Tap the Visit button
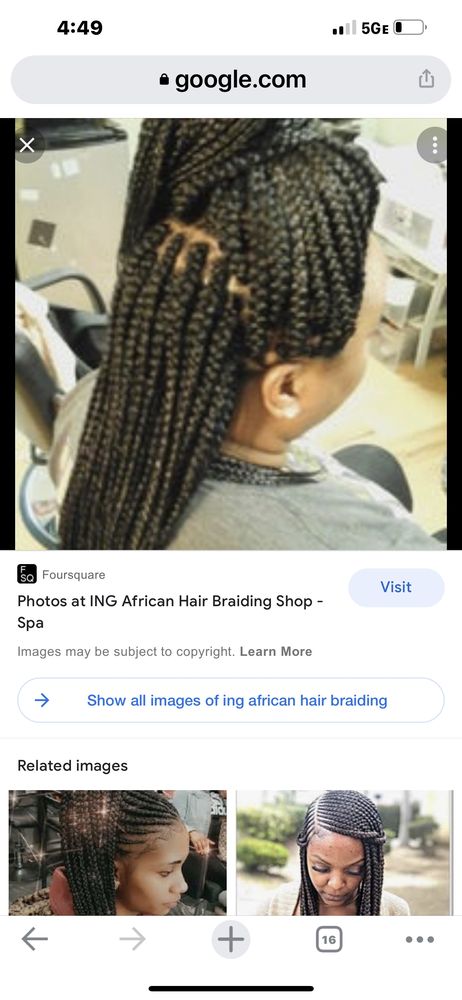The image size is (462, 1000). point(396,587)
